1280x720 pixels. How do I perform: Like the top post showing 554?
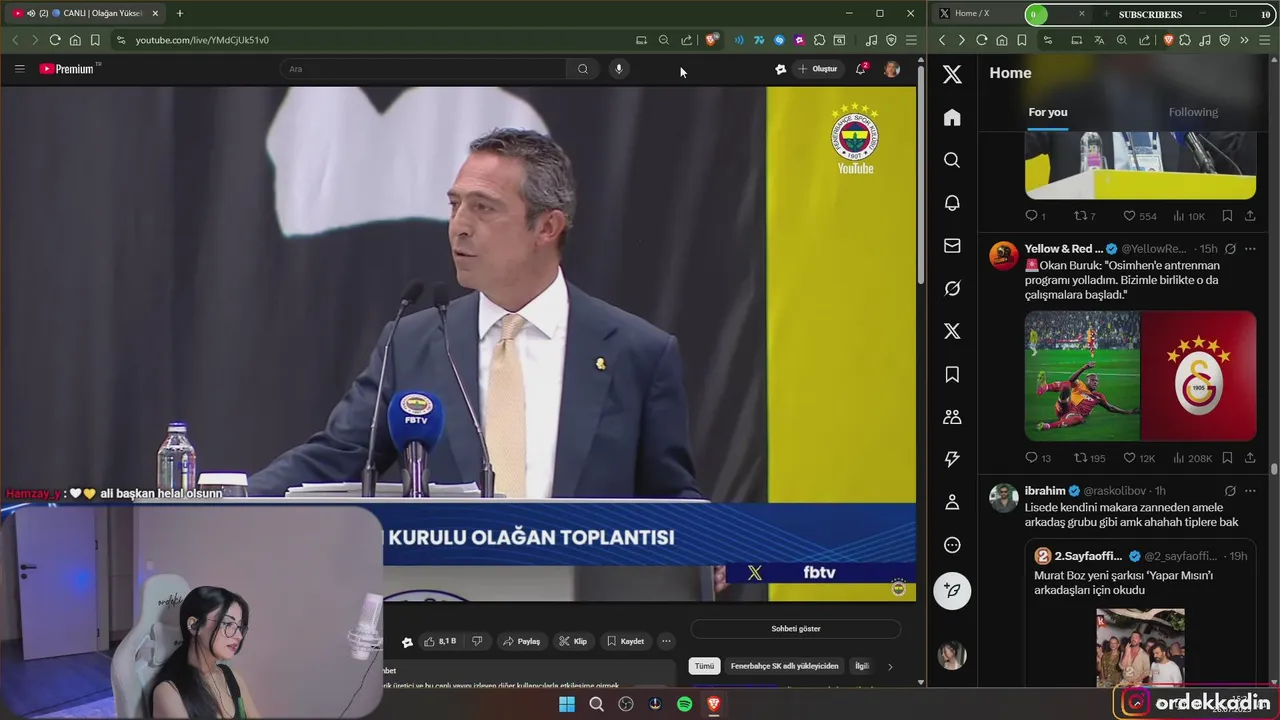pyautogui.click(x=1139, y=216)
